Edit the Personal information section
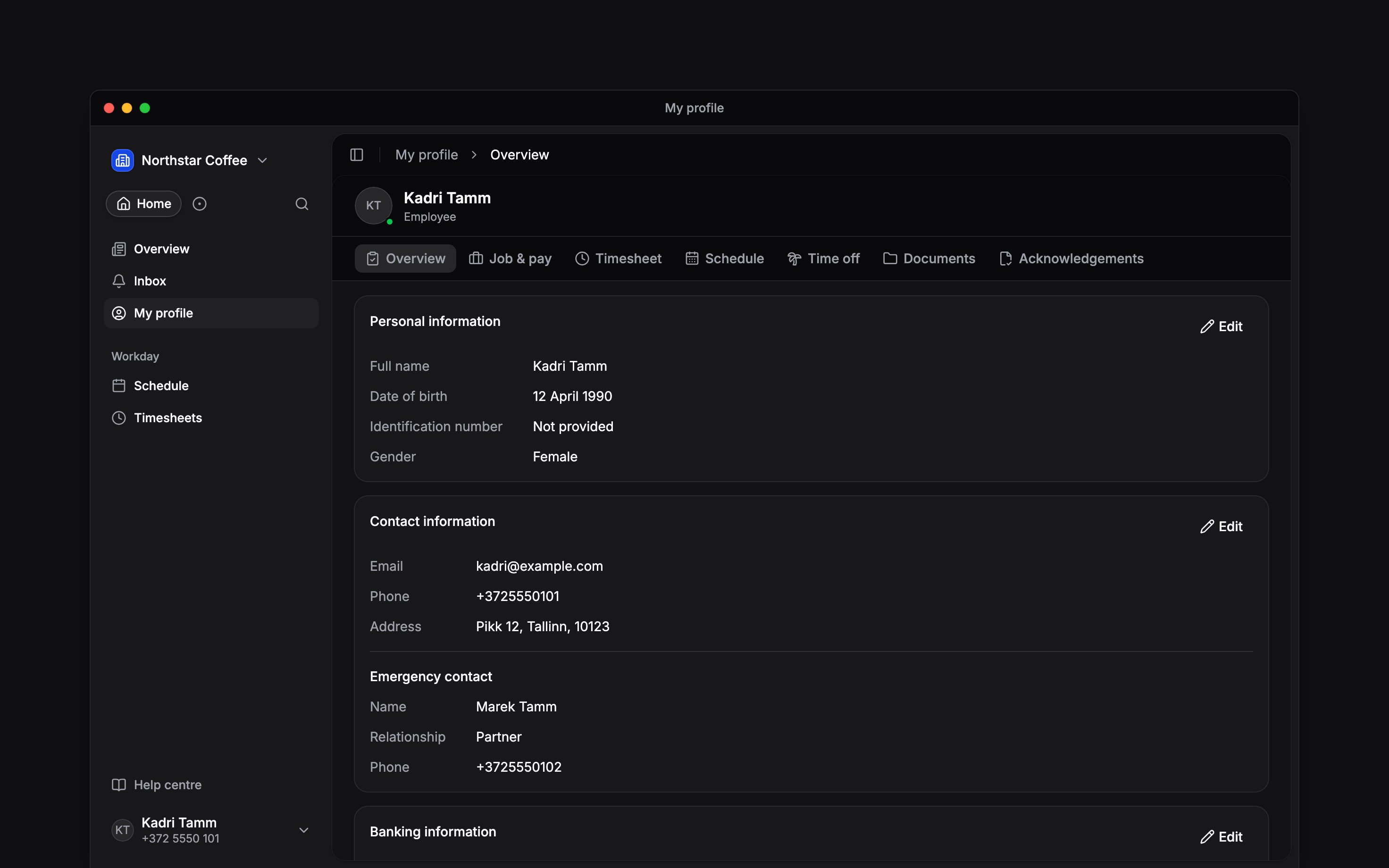 (1221, 326)
